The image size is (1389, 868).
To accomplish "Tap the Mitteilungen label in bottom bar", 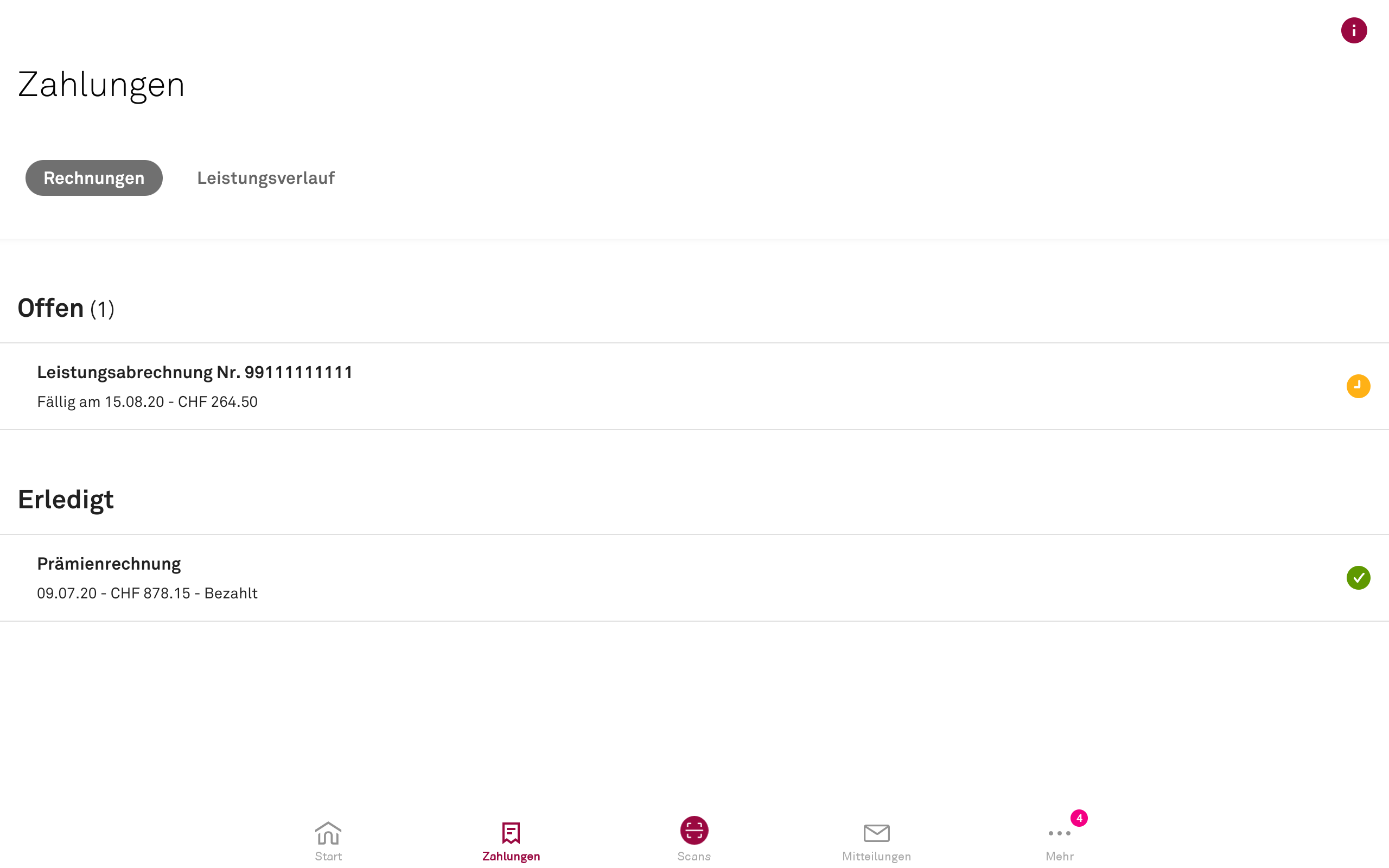I will [x=876, y=856].
